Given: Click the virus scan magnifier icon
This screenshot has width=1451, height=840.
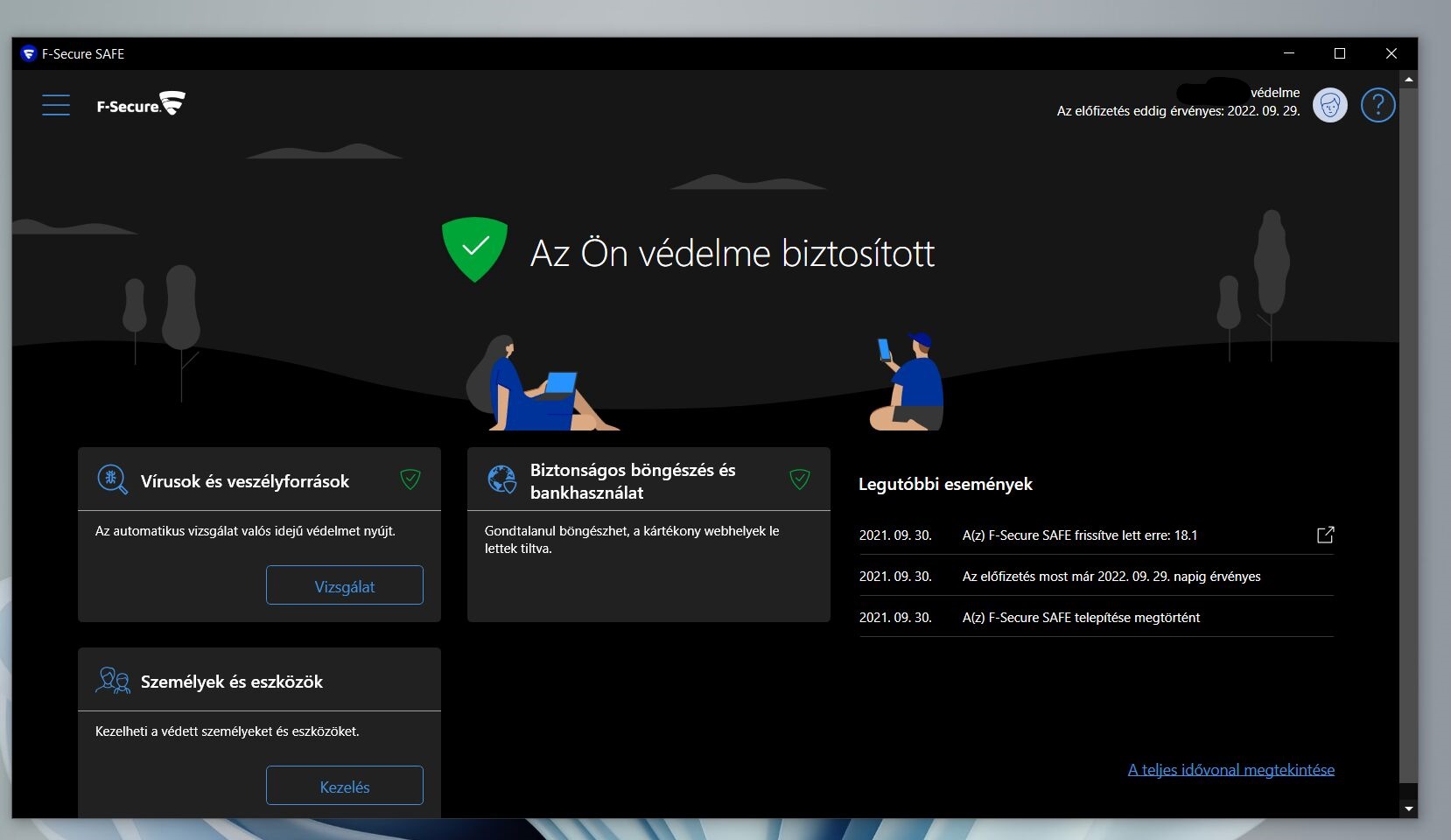Looking at the screenshot, I should (x=112, y=480).
